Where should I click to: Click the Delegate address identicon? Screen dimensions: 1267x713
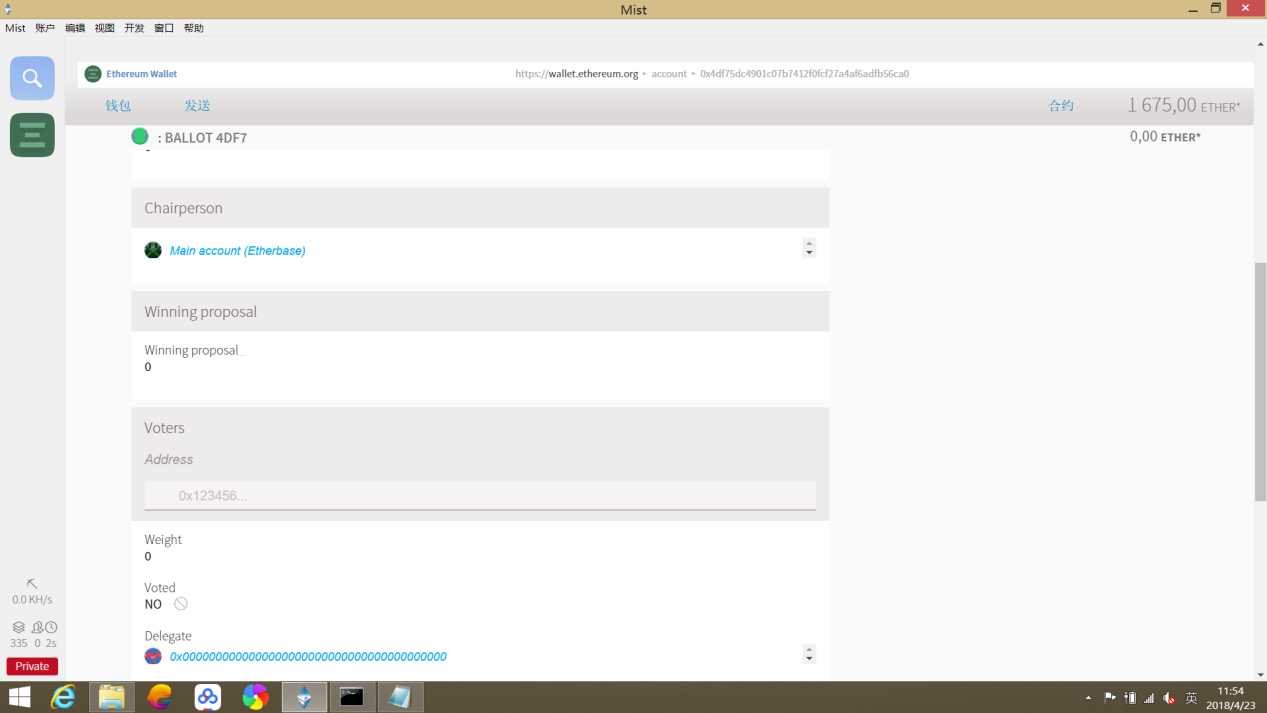pyautogui.click(x=153, y=656)
